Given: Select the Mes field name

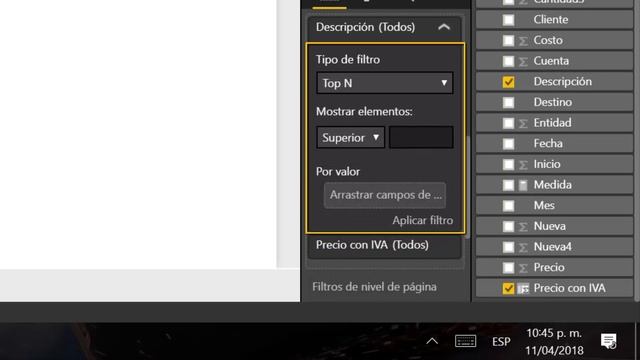Looking at the screenshot, I should click(544, 205).
